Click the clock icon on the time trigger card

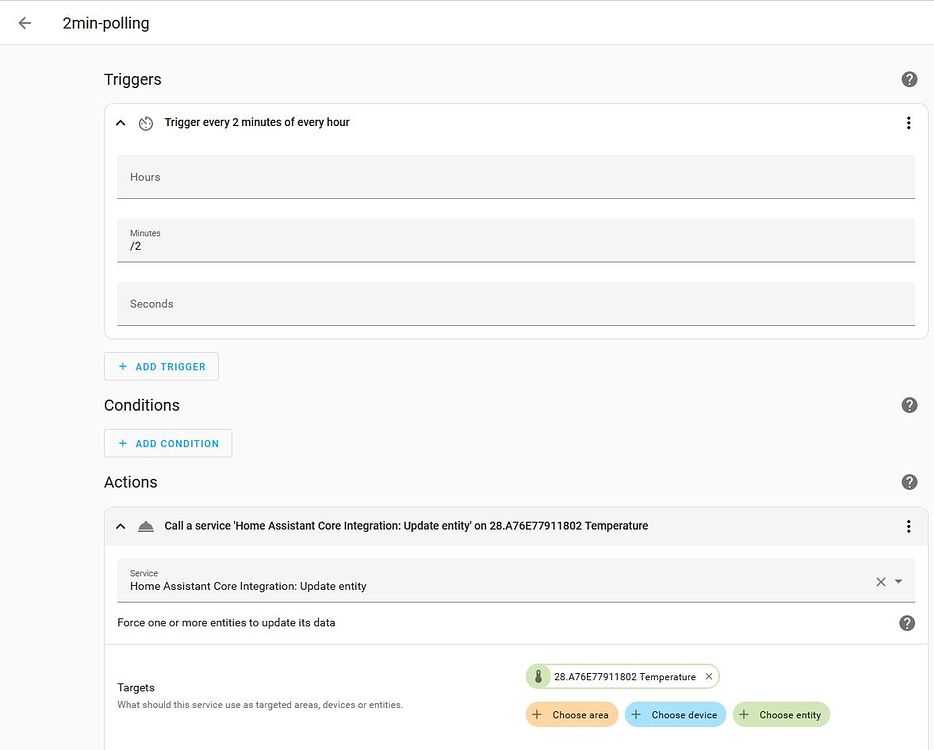click(x=146, y=122)
